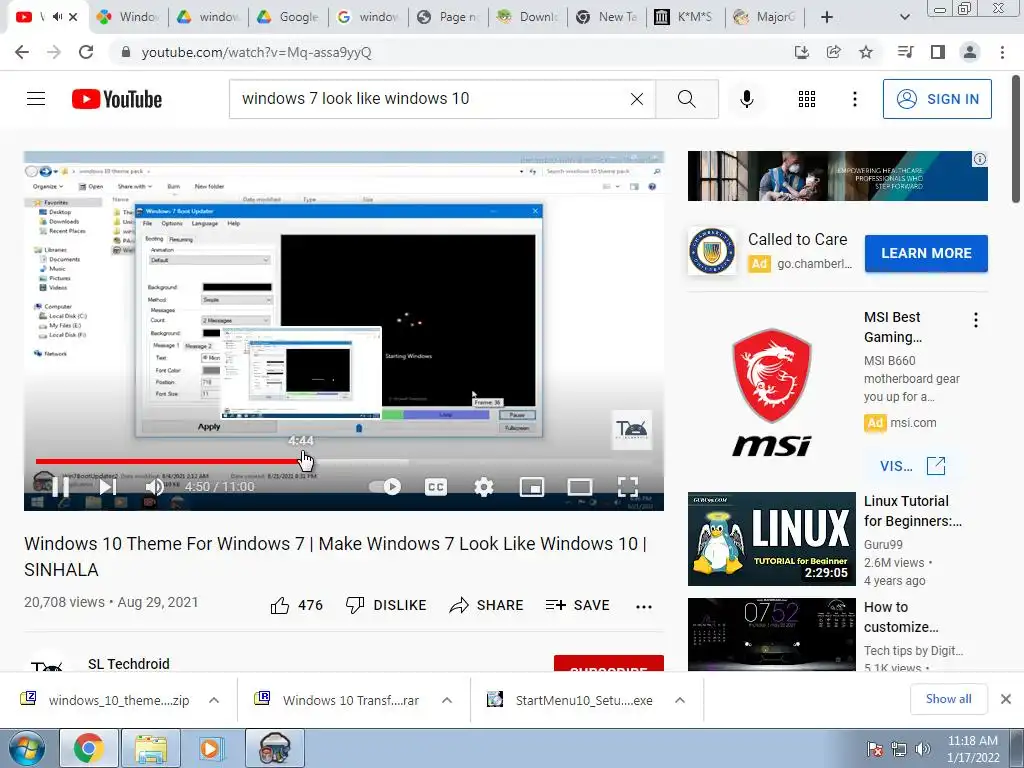The height and width of the screenshot is (768, 1024).
Task: Toggle closed captions with the CC button
Action: [436, 487]
